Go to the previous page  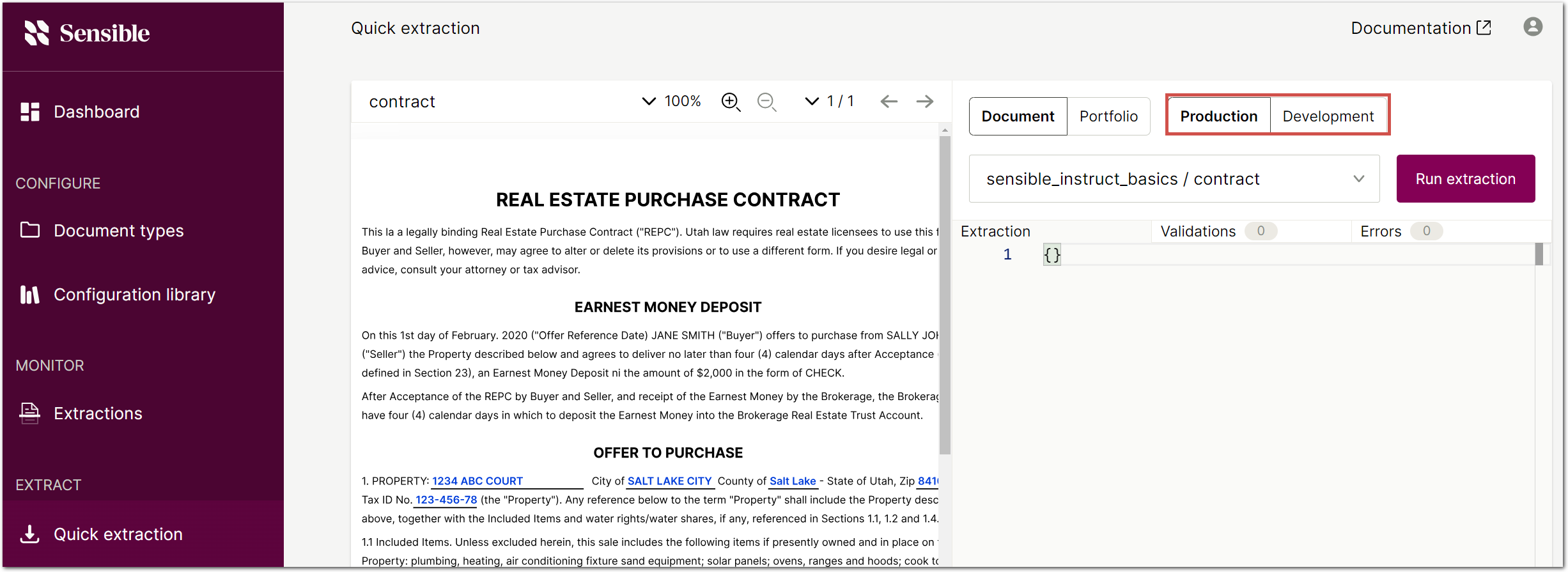click(x=889, y=101)
